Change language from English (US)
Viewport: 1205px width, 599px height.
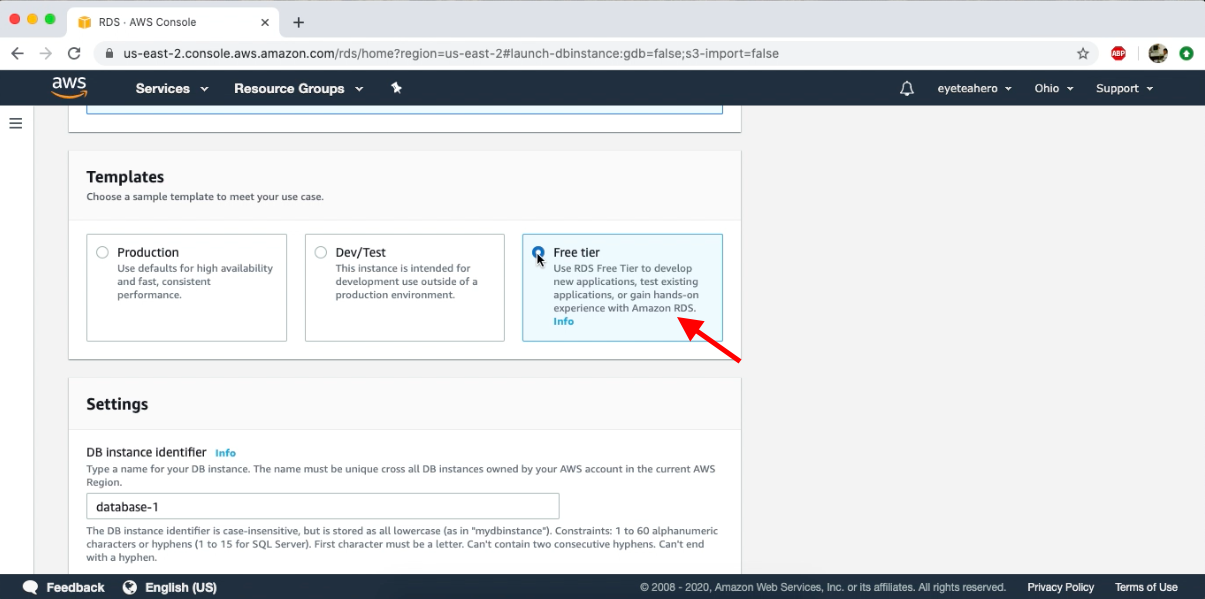click(x=181, y=587)
